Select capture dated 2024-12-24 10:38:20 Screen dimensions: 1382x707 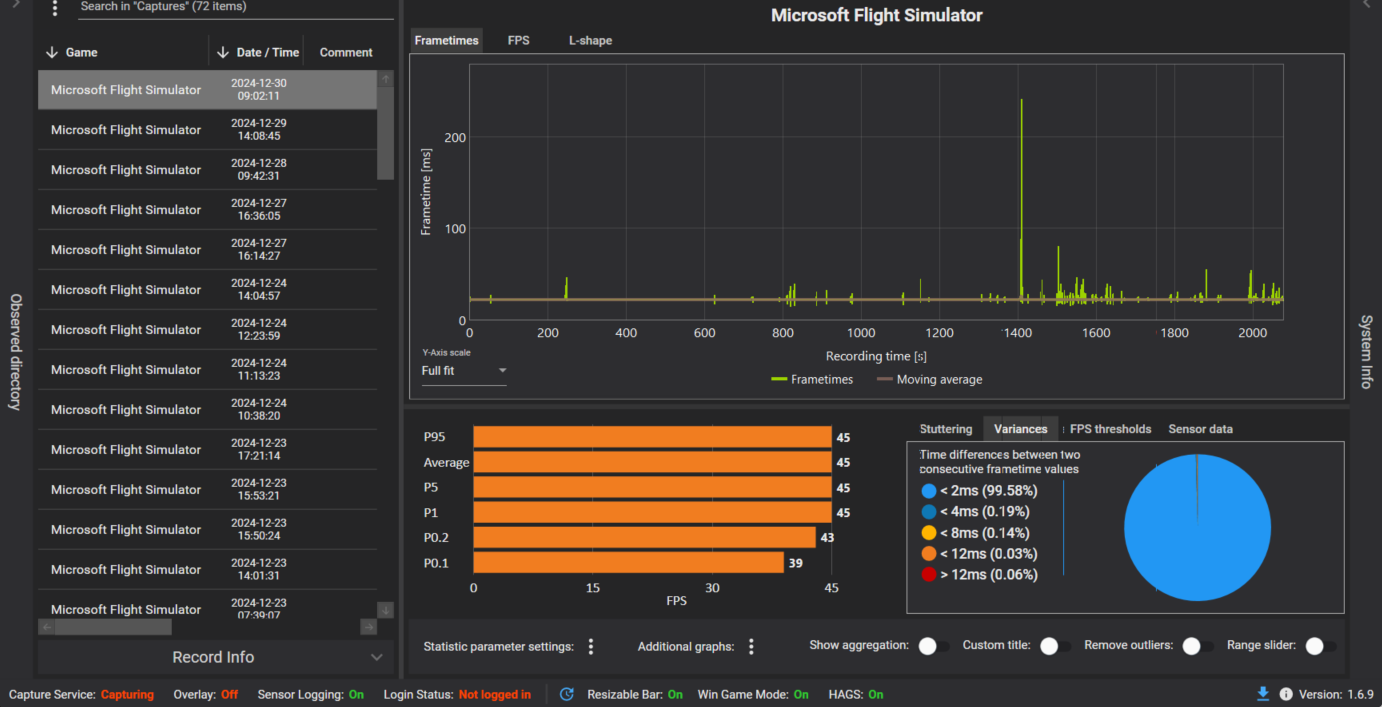[x=208, y=410]
